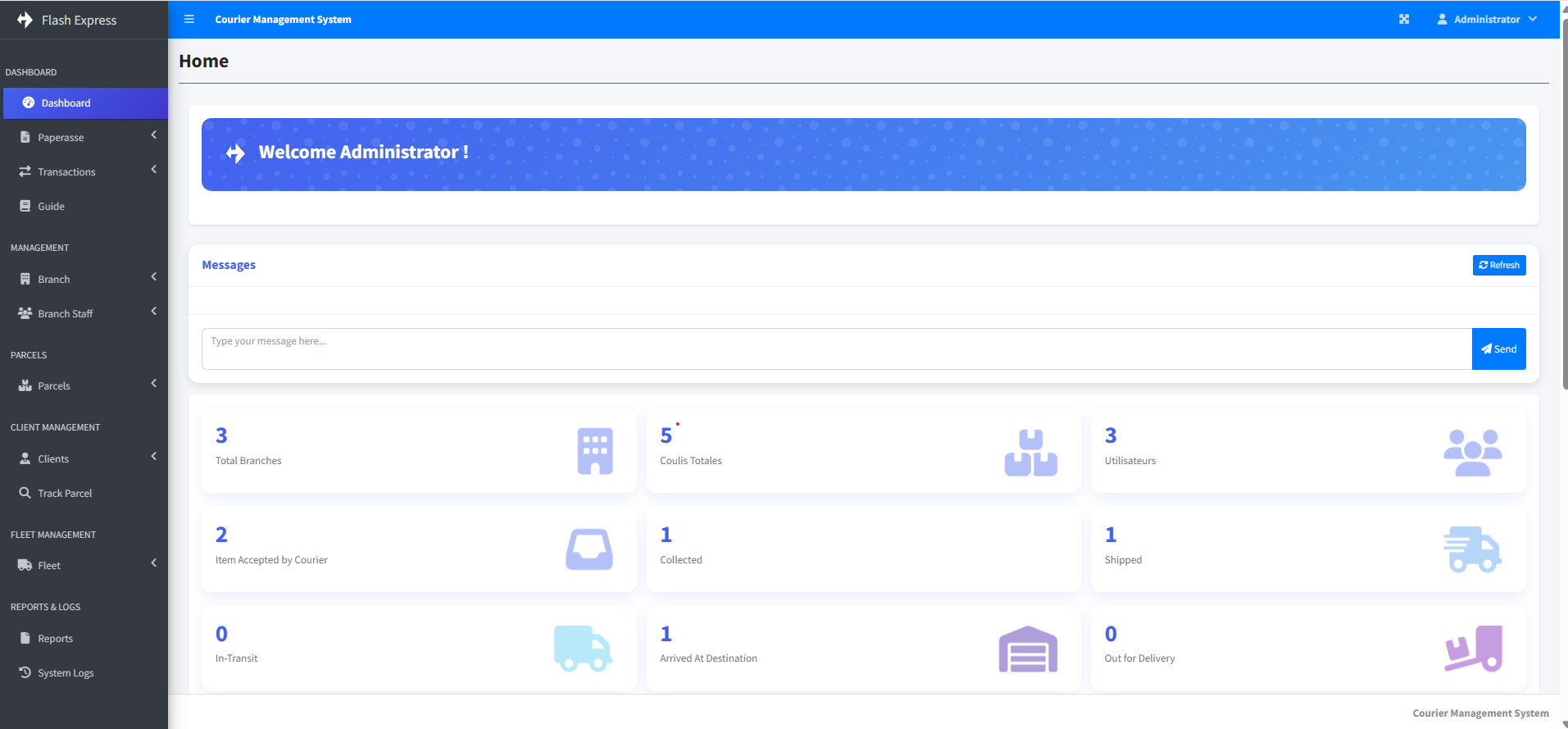1568x729 pixels.
Task: Click the Total Branches building icon
Action: tap(595, 451)
